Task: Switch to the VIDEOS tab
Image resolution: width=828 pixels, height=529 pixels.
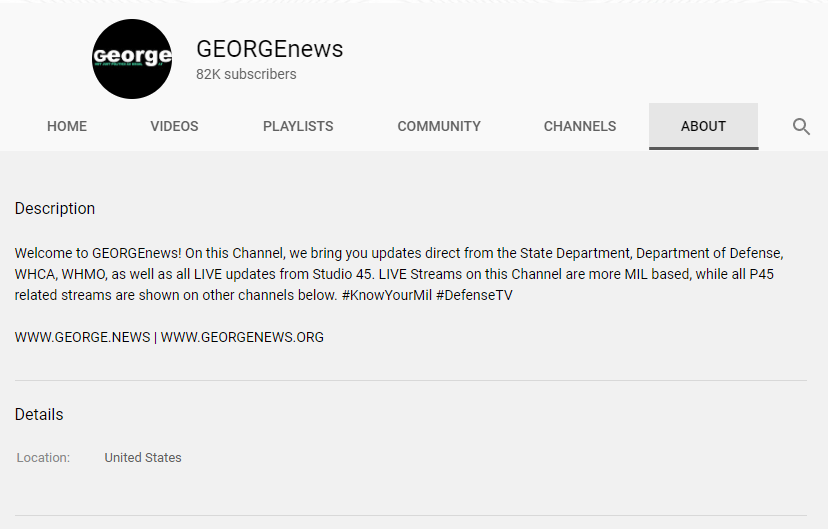Action: (174, 126)
